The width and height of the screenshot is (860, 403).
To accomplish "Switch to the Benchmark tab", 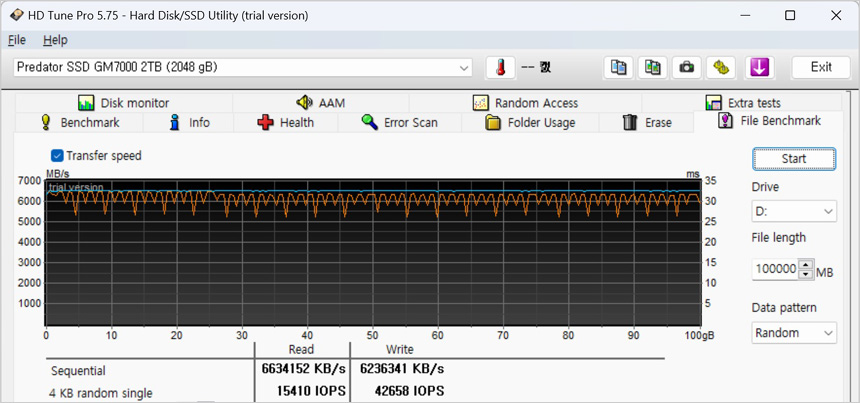I will (x=80, y=122).
